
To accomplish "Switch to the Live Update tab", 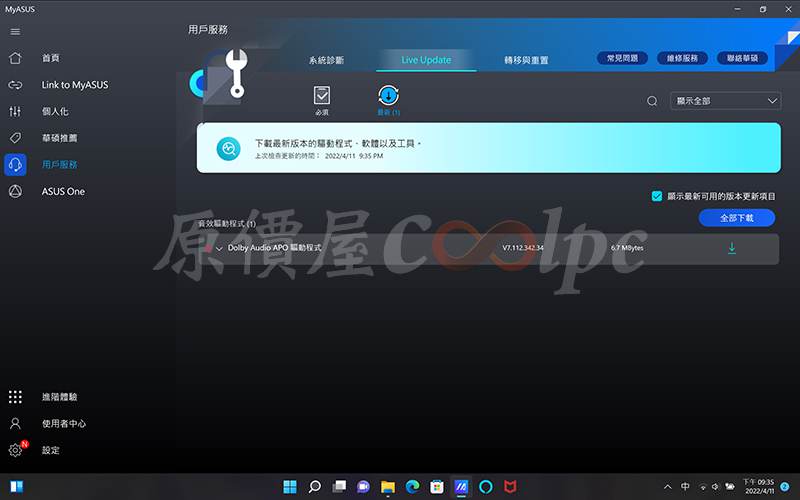I will (x=426, y=60).
